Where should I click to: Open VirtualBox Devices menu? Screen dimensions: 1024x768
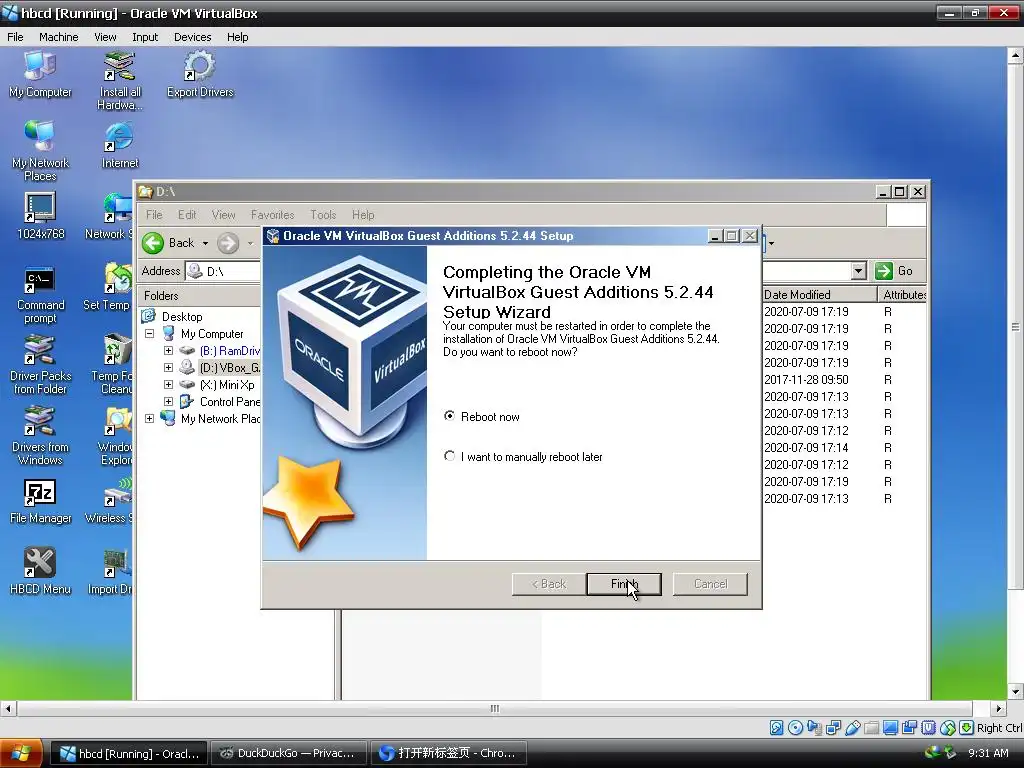click(193, 37)
